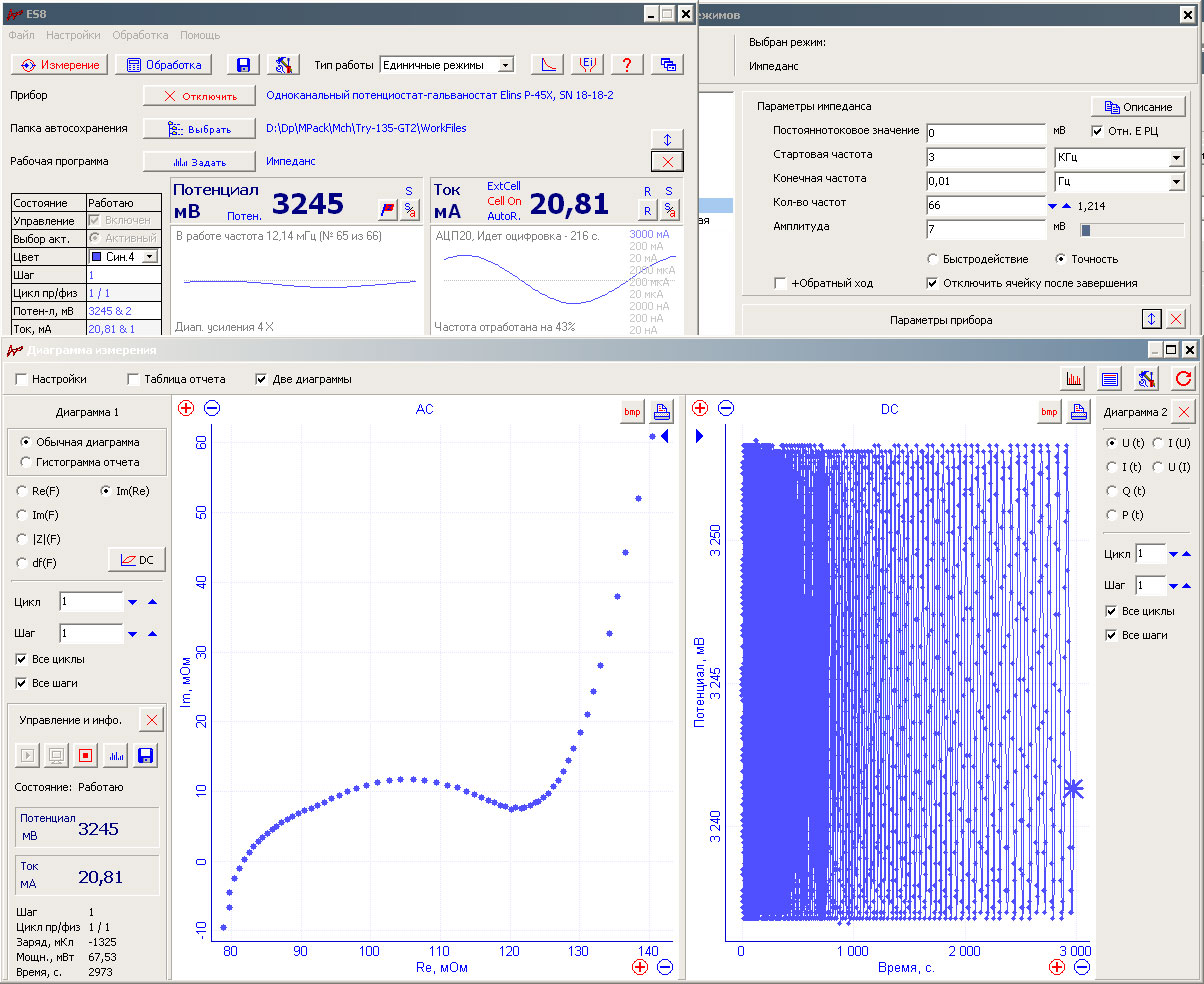Decrease Цикл value in Диаграмма 1
Image resolution: width=1204 pixels, height=984 pixels.
pyautogui.click(x=133, y=603)
